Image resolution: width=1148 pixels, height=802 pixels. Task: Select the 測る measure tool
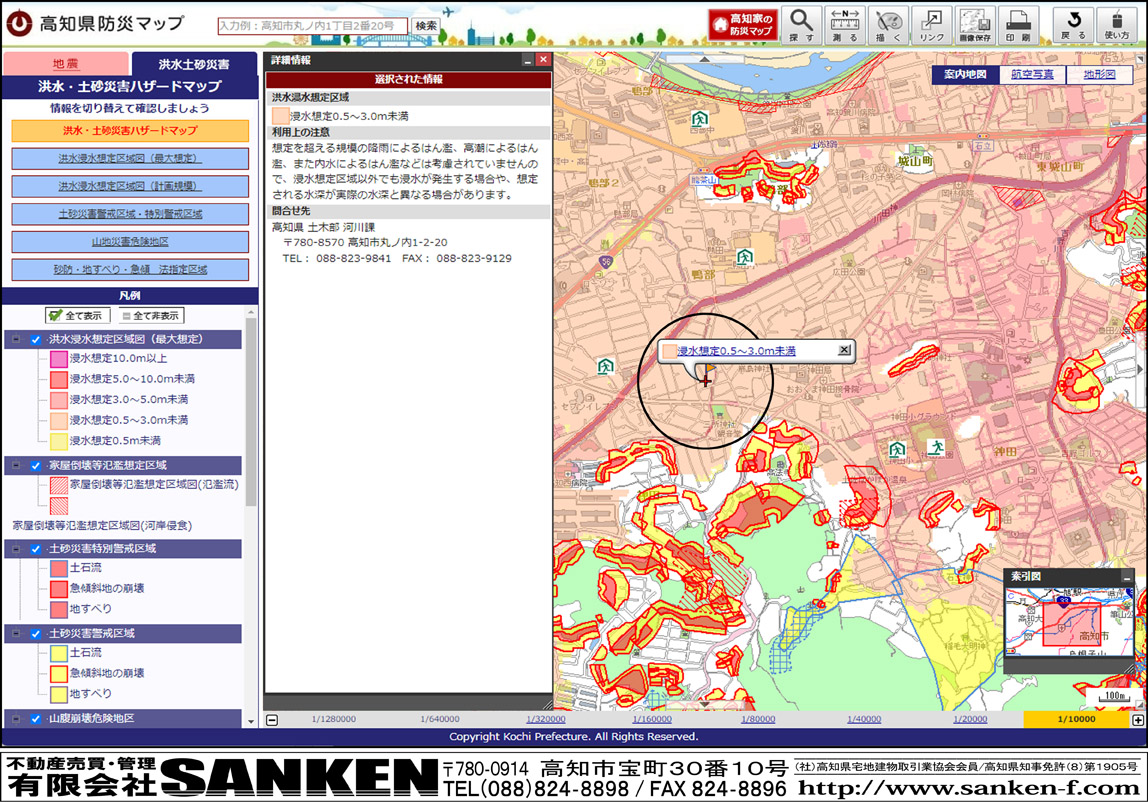click(x=845, y=25)
